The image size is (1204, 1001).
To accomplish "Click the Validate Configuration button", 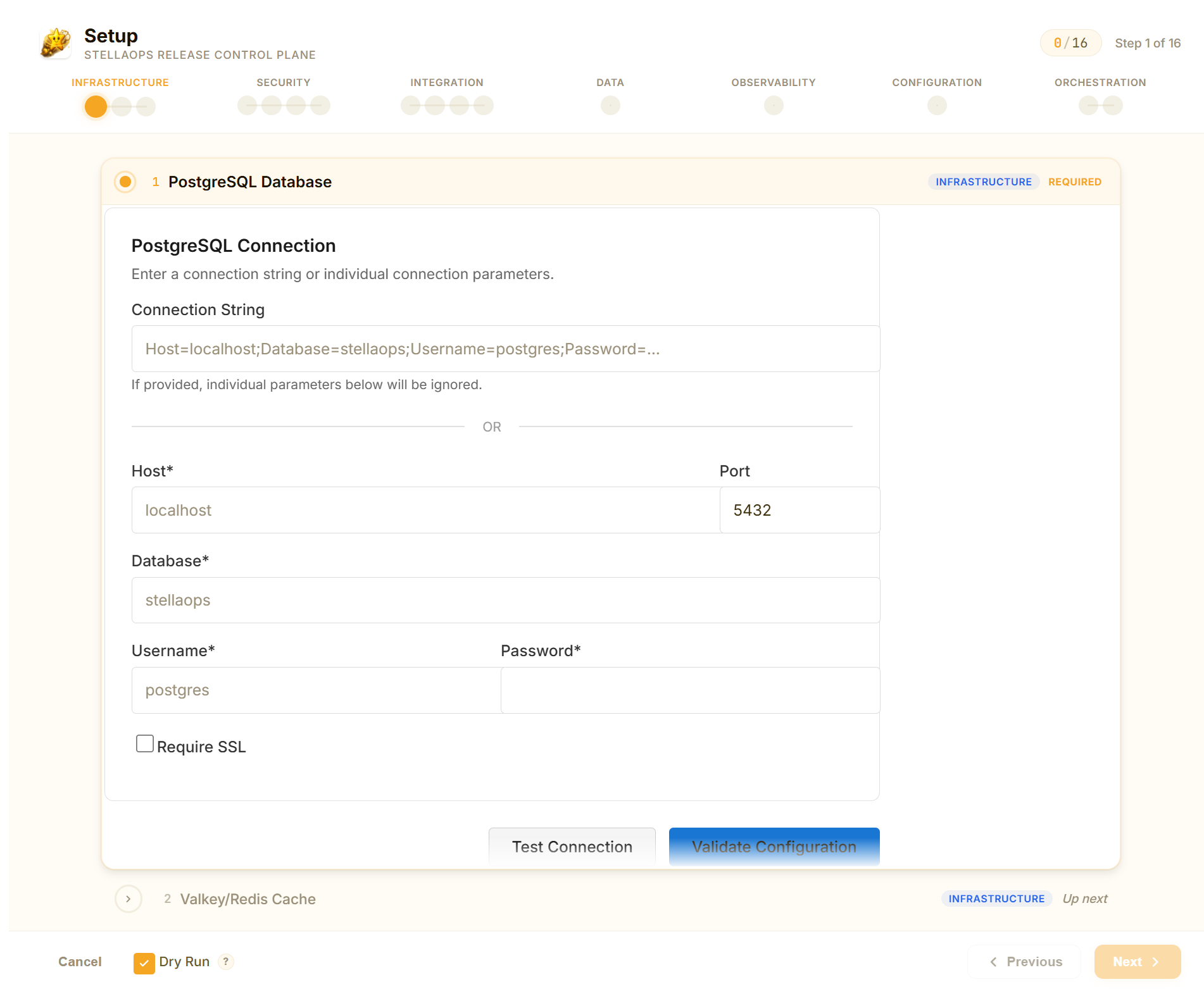I will coord(774,846).
